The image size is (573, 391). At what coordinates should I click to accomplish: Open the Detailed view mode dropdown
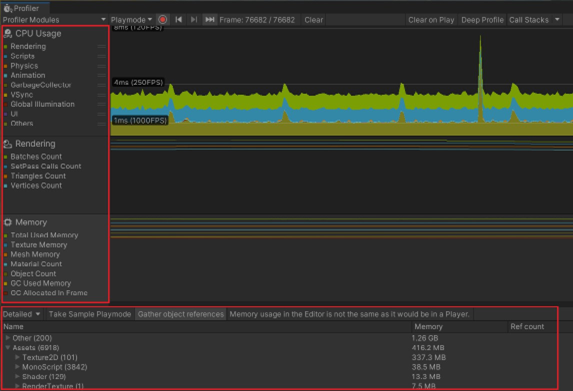(22, 314)
